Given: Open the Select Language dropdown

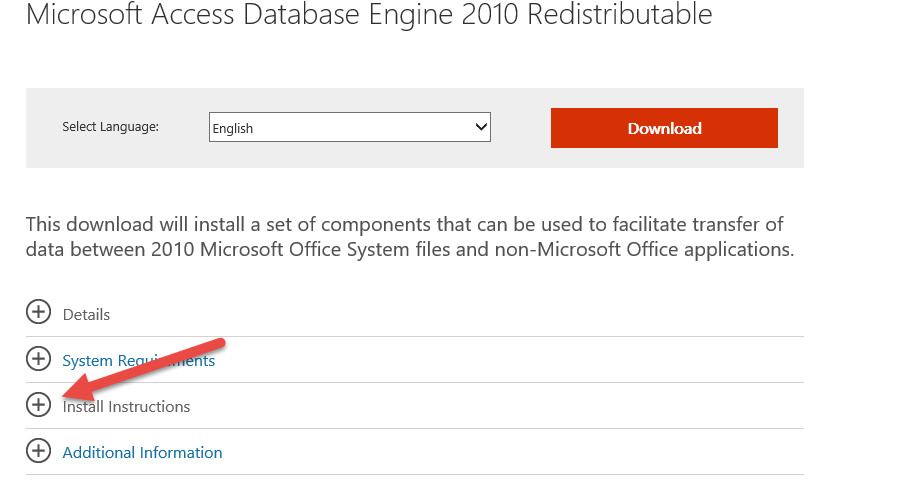Looking at the screenshot, I should click(x=350, y=127).
